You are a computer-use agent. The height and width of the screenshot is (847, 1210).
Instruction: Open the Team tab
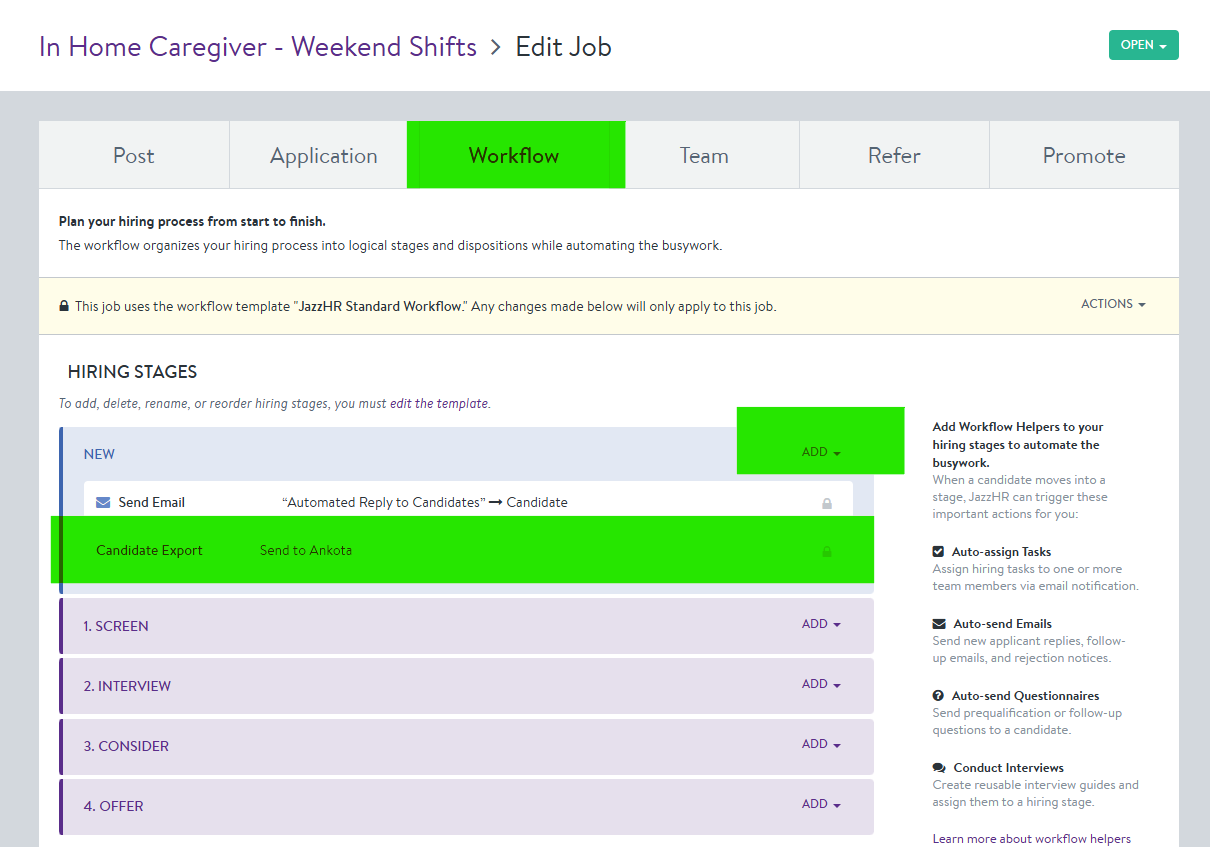(x=704, y=156)
